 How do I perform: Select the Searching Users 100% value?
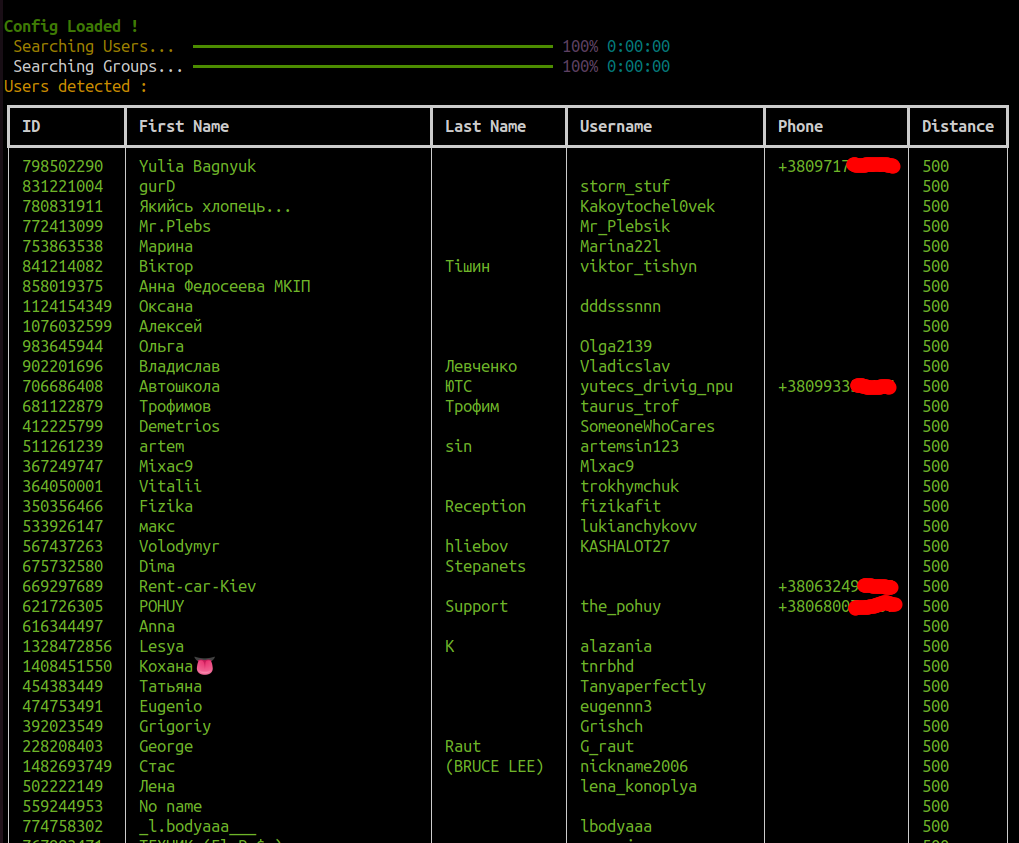(x=580, y=47)
